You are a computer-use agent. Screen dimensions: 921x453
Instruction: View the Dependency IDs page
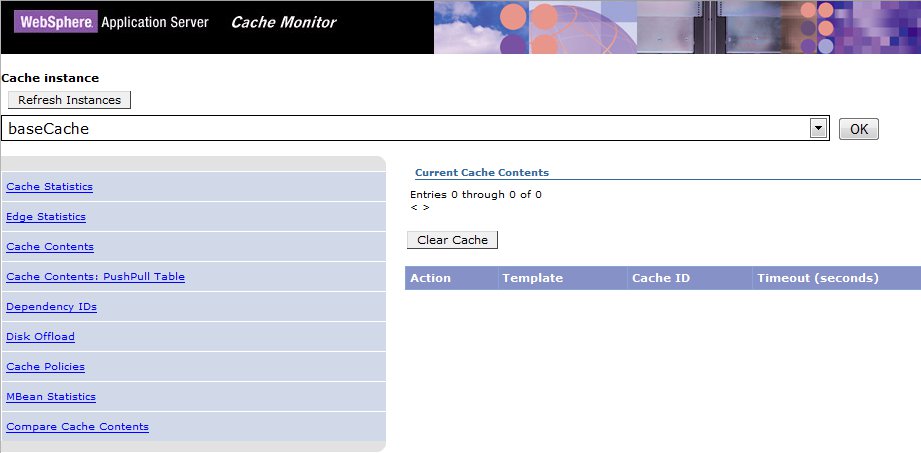[52, 307]
